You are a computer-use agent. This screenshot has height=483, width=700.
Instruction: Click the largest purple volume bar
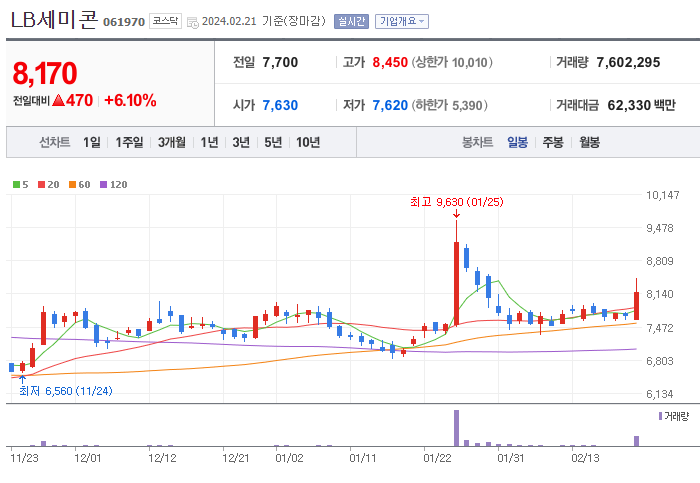pos(456,428)
